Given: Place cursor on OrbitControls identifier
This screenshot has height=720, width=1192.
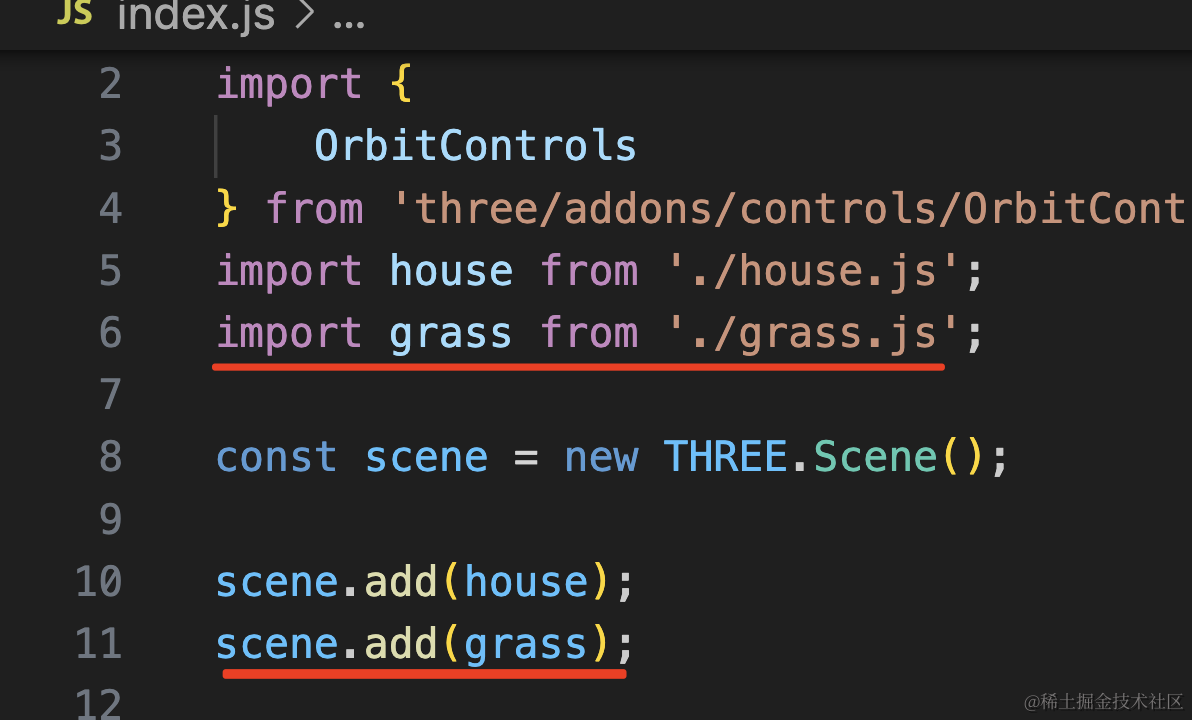Looking at the screenshot, I should tap(475, 145).
